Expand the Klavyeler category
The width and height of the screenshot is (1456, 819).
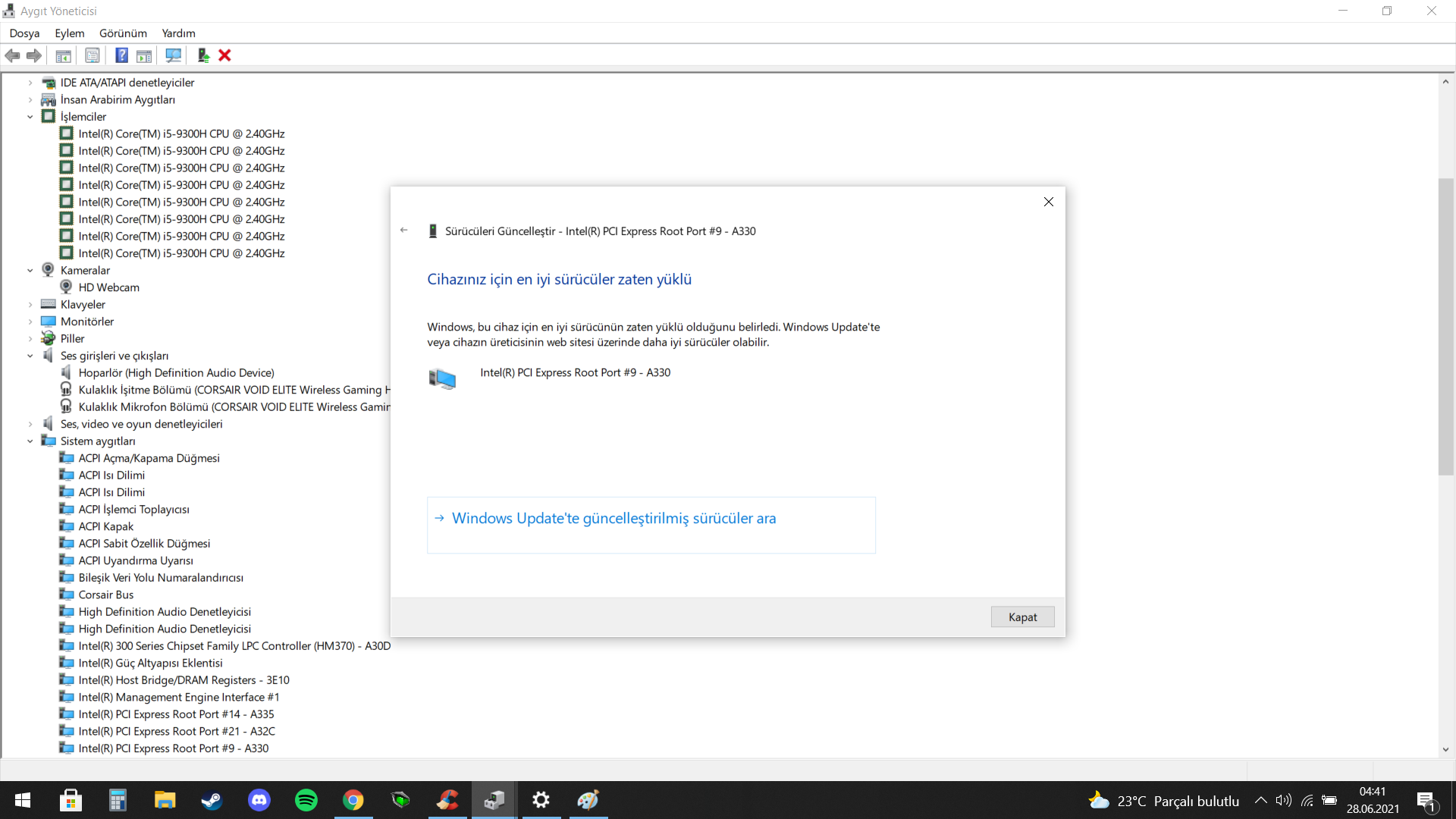click(x=30, y=305)
